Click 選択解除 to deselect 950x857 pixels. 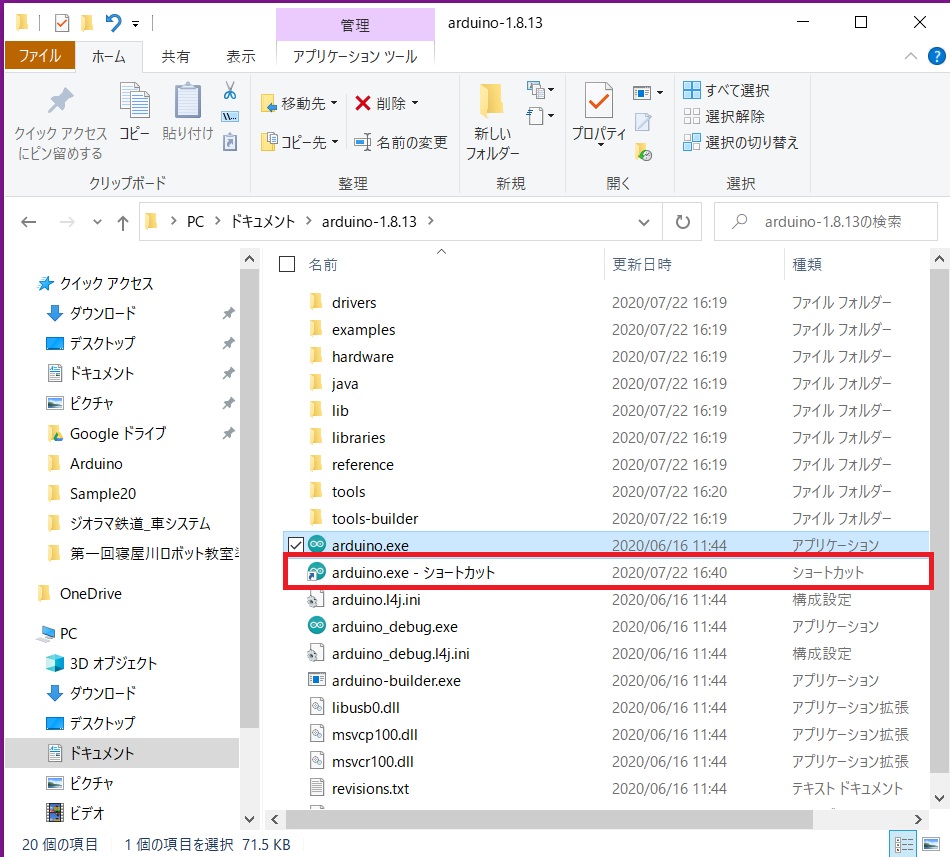pyautogui.click(x=723, y=116)
